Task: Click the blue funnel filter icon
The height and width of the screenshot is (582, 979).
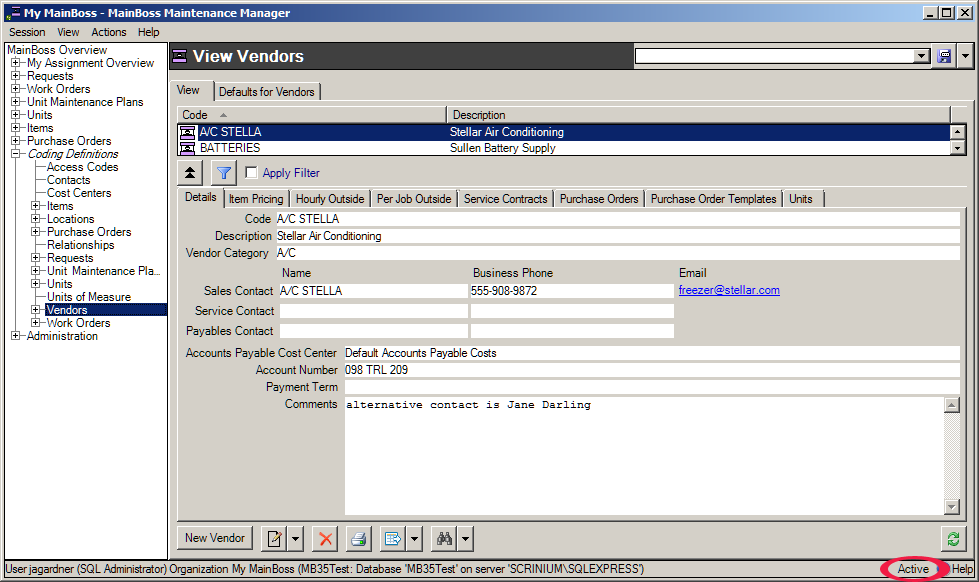Action: (224, 173)
